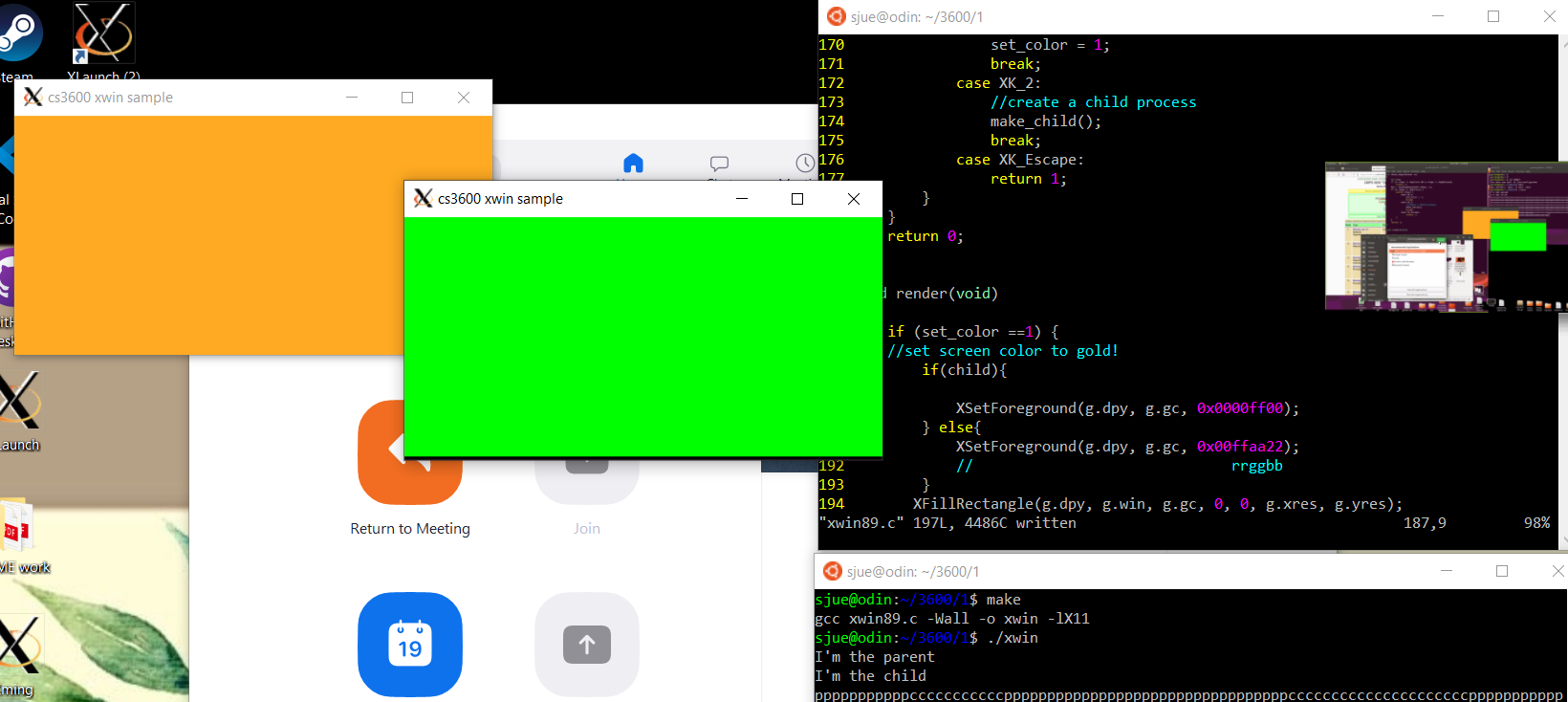
Task: Open the Zoom Chat tab icon
Action: tap(719, 164)
